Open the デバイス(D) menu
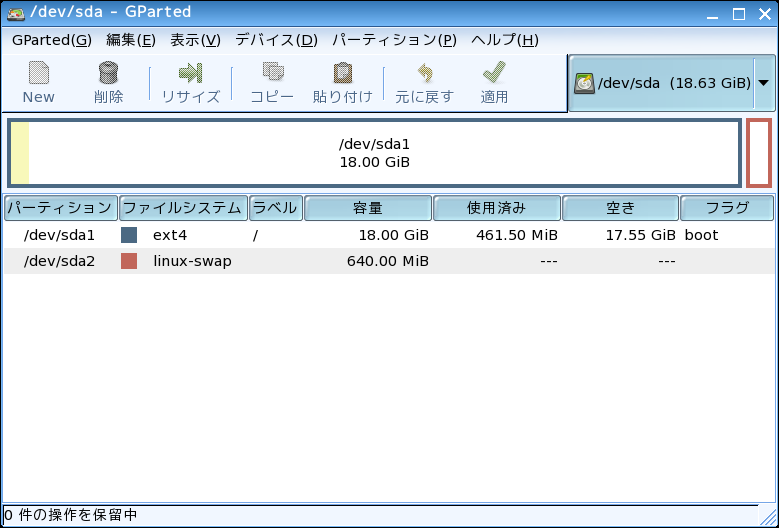The width and height of the screenshot is (779, 528). [276, 40]
